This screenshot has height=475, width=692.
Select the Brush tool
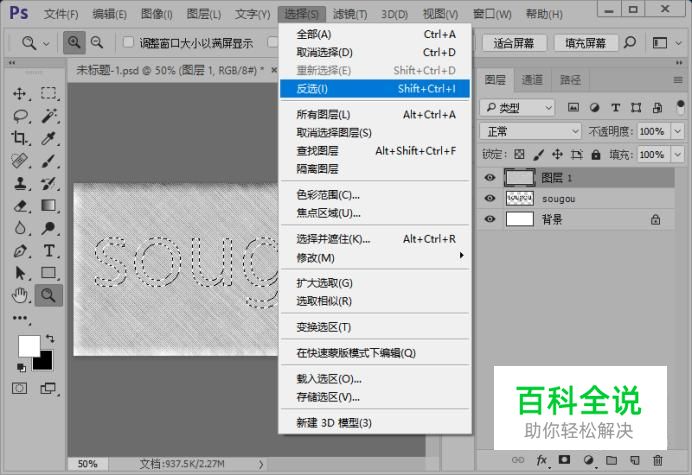coord(49,161)
